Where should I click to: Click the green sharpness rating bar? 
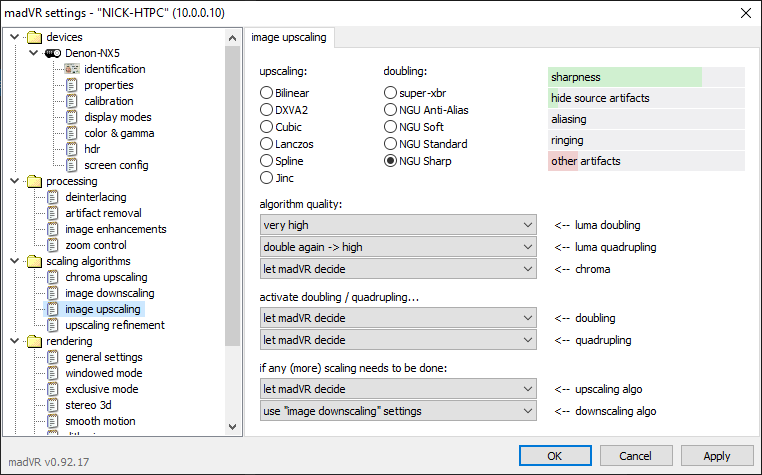coord(625,77)
